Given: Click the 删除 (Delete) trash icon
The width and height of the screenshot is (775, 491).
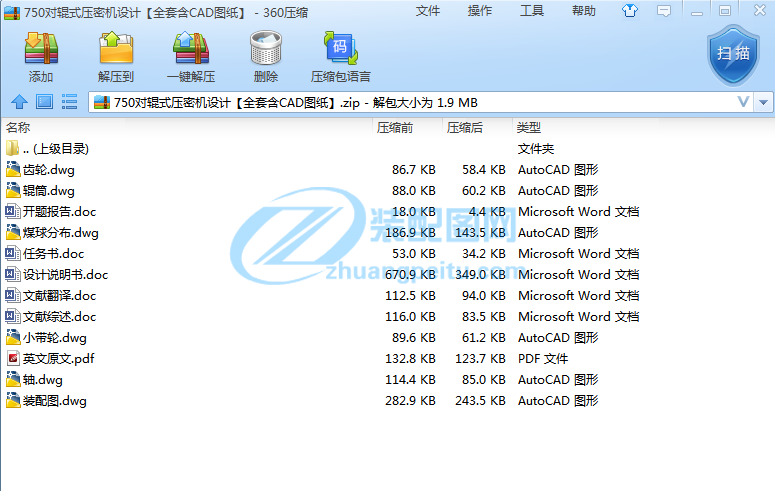Looking at the screenshot, I should pyautogui.click(x=266, y=56).
